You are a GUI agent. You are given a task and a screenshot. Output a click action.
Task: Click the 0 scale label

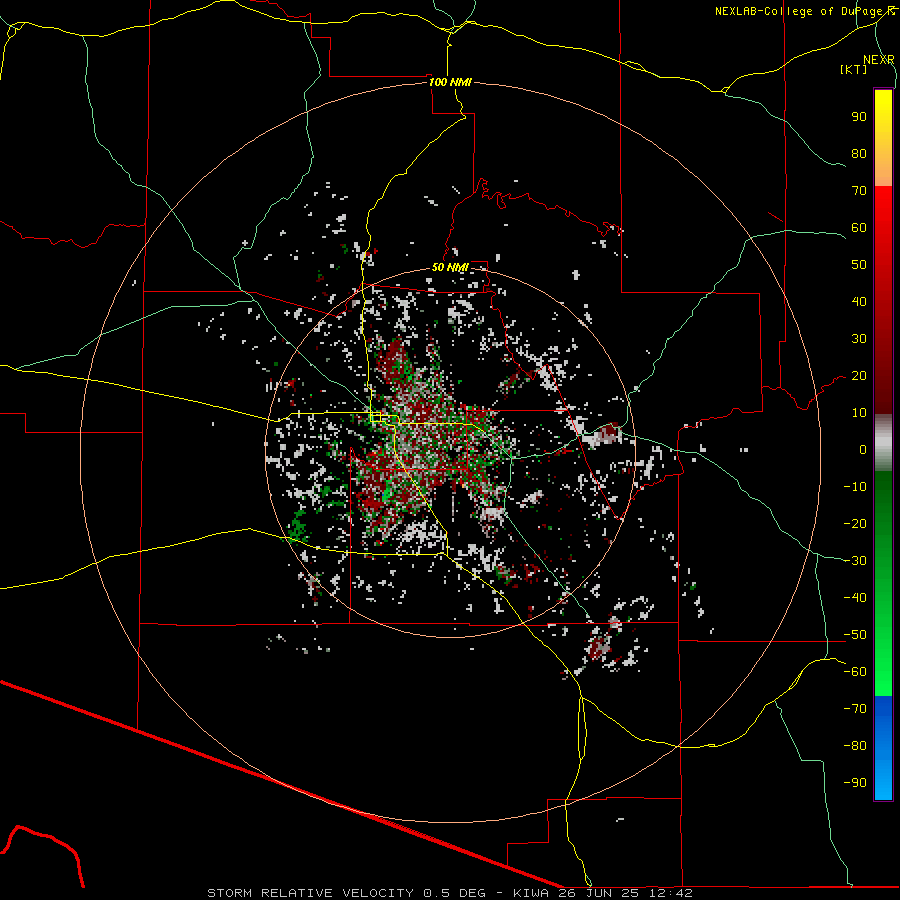(x=863, y=449)
